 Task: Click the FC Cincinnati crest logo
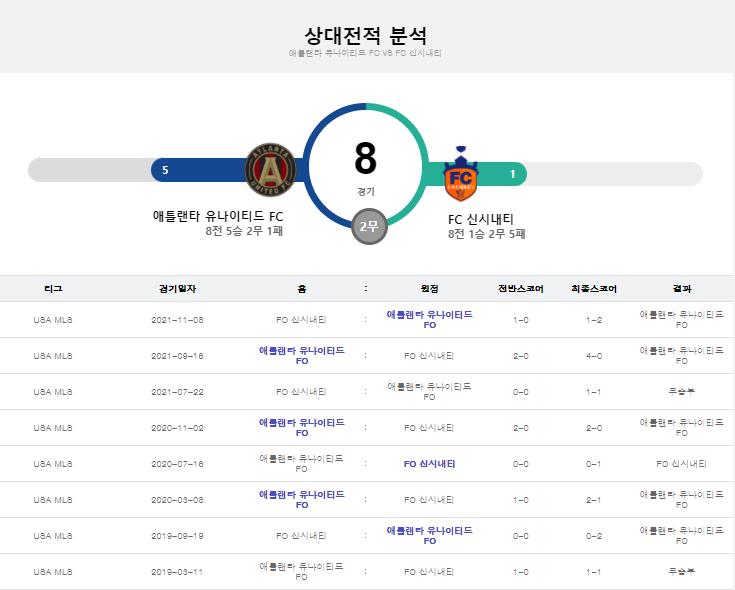coord(460,174)
